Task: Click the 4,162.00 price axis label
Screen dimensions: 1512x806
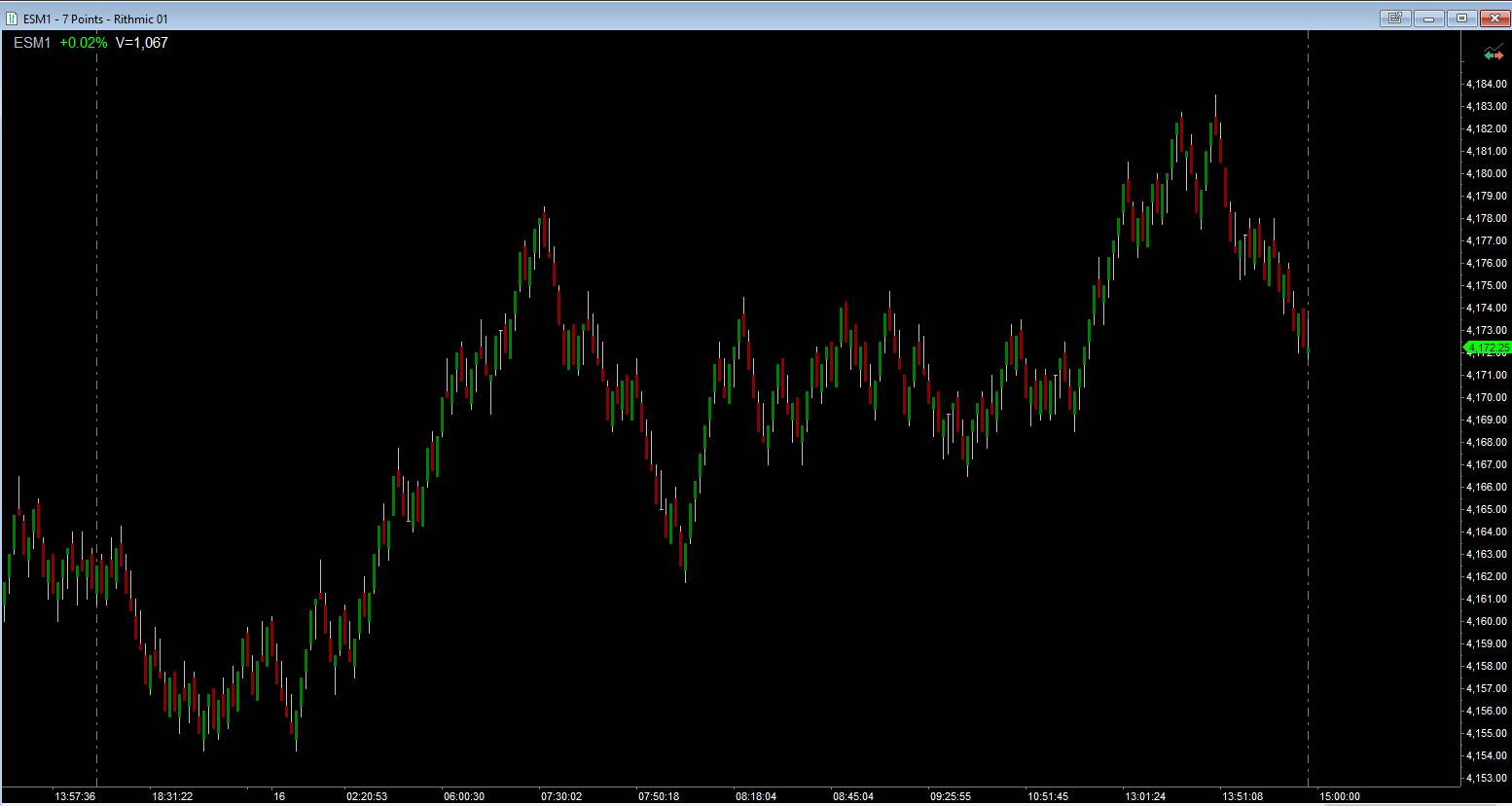Action: (x=1487, y=576)
